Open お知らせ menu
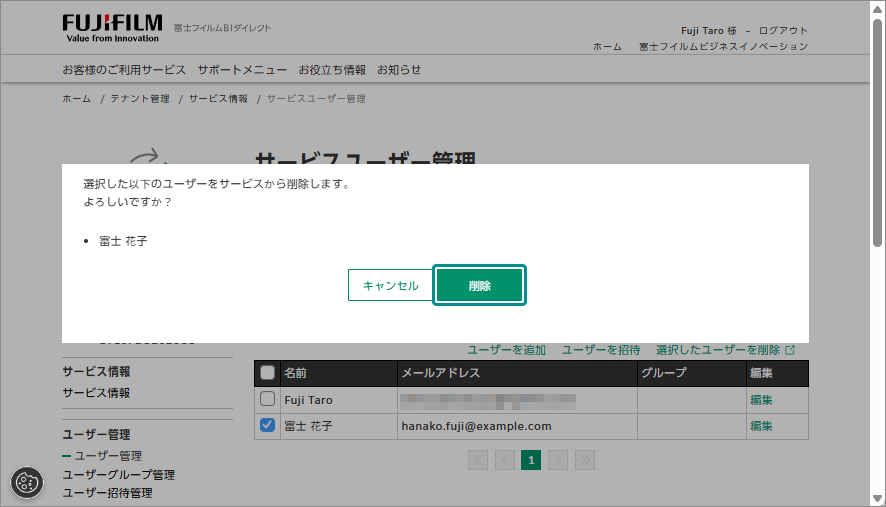 point(399,70)
